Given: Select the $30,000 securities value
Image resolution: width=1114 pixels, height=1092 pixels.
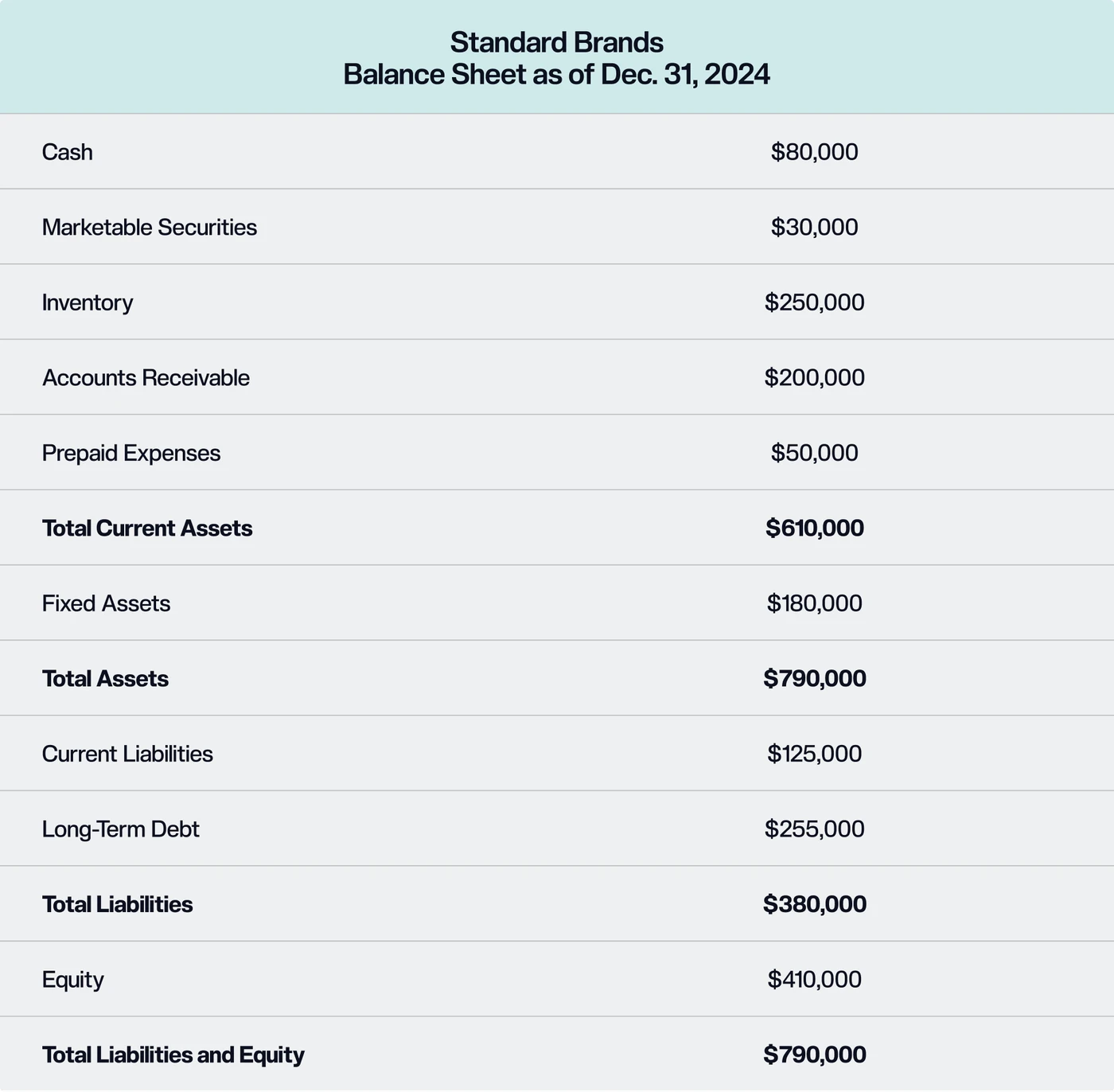Looking at the screenshot, I should [814, 228].
